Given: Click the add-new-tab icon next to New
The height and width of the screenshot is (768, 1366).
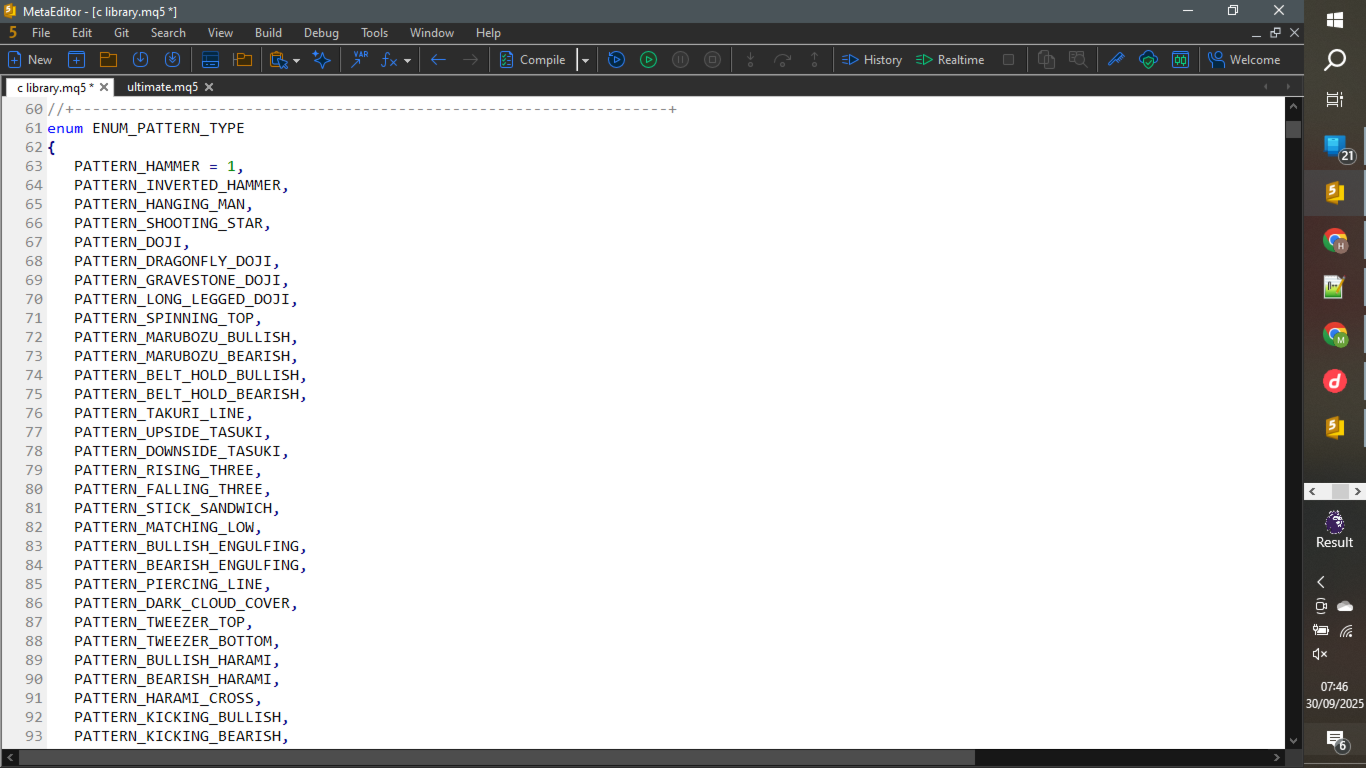Looking at the screenshot, I should point(76,60).
